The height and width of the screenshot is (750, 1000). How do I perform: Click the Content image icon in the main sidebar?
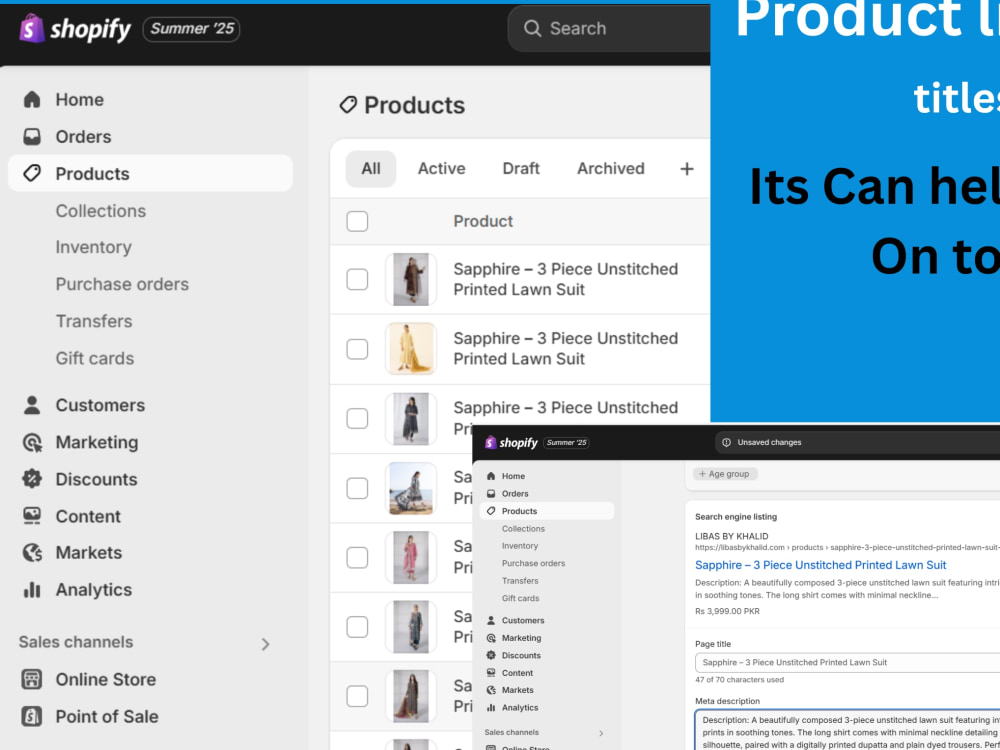[32, 516]
